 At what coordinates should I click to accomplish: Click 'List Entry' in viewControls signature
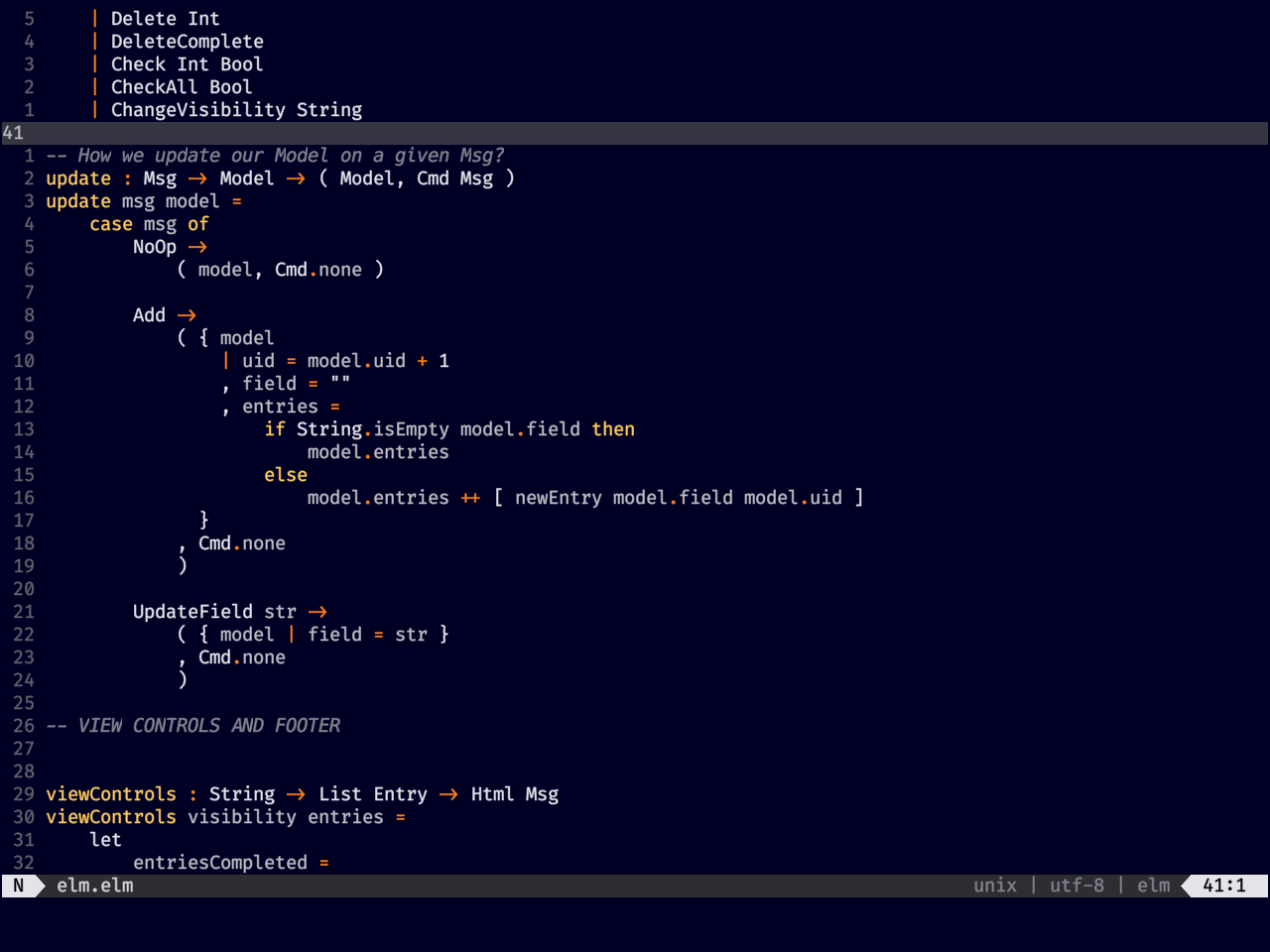point(373,794)
